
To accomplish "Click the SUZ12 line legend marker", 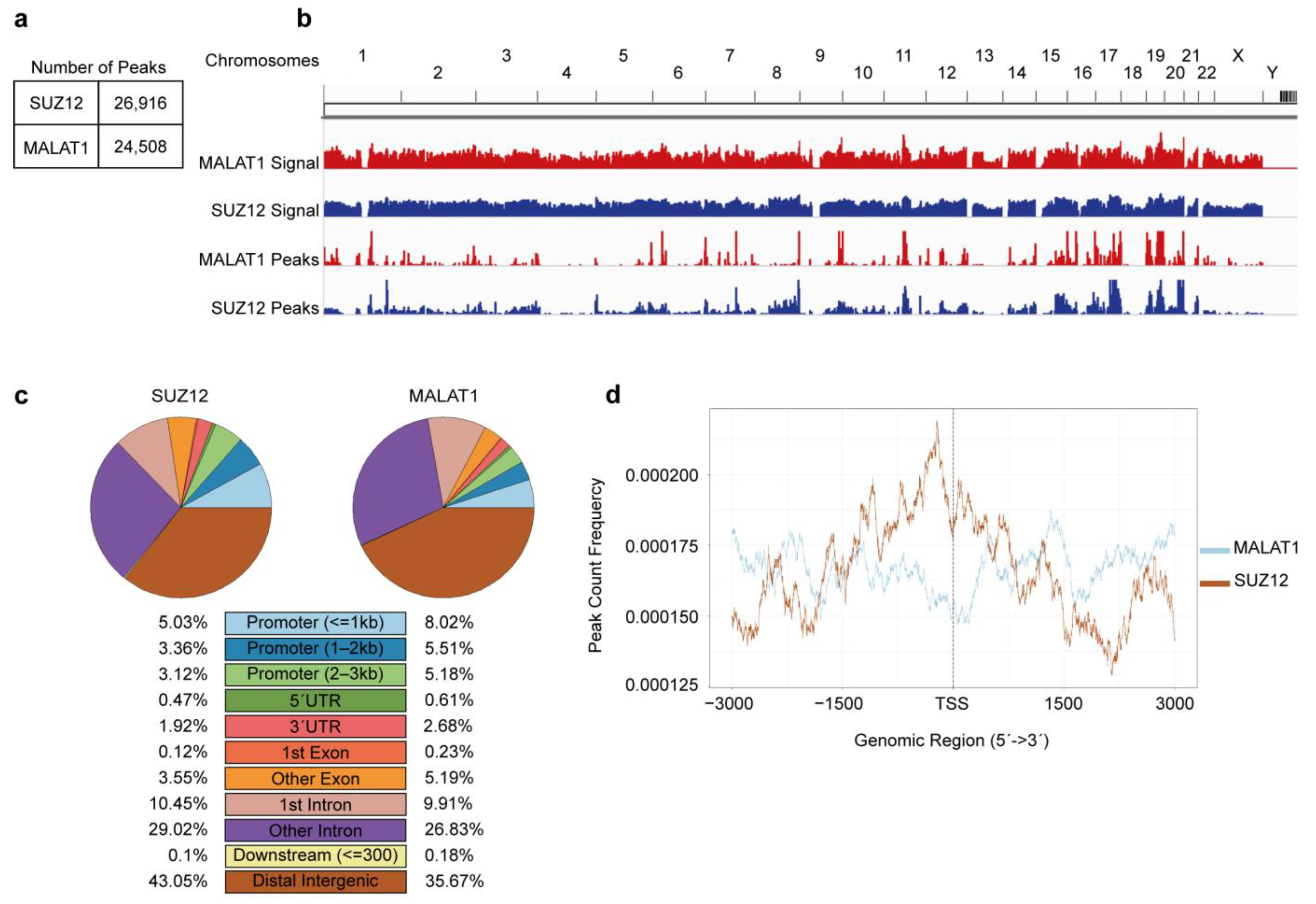I will [x=1215, y=583].
